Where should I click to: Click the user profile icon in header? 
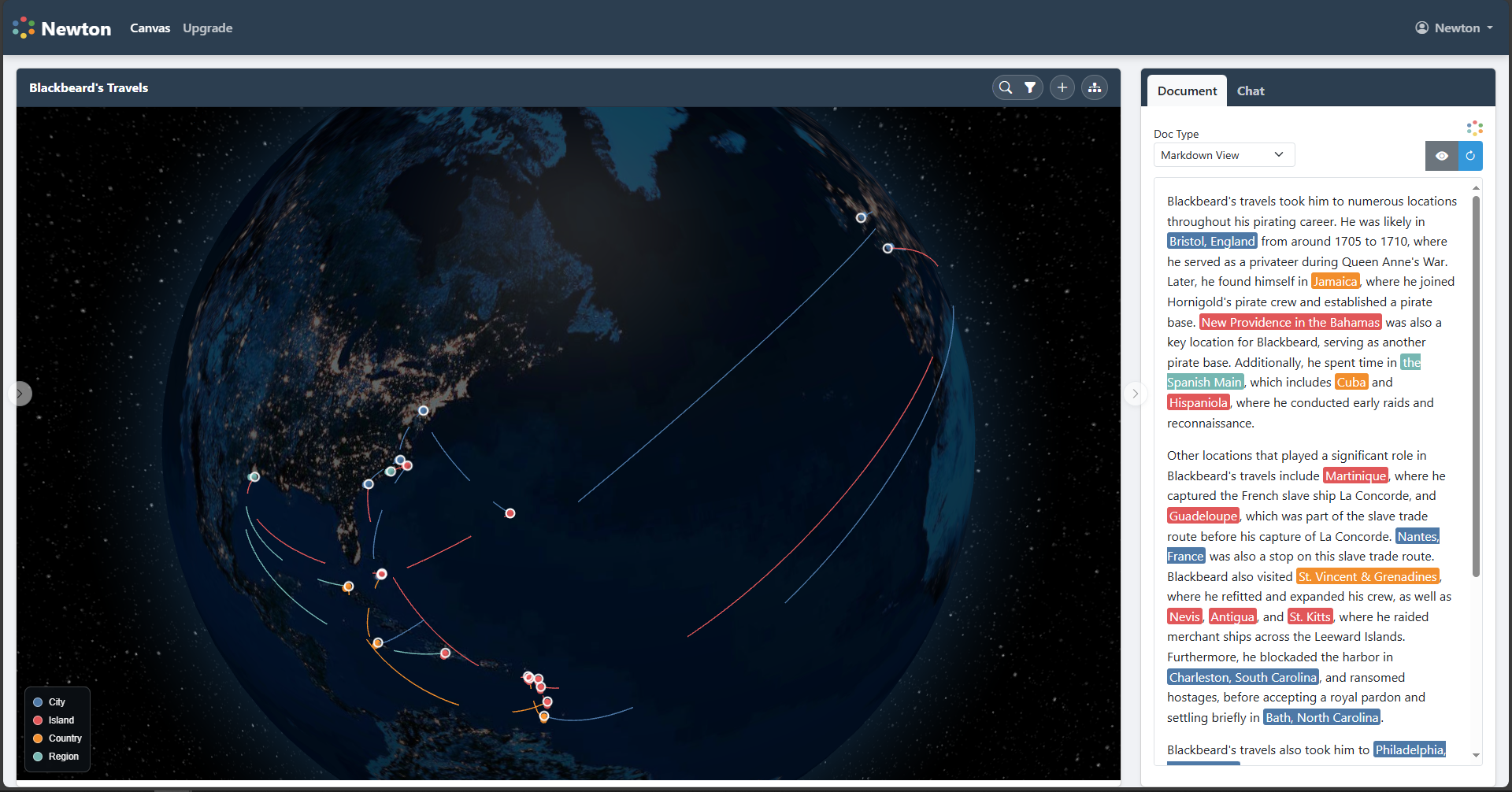(x=1421, y=28)
